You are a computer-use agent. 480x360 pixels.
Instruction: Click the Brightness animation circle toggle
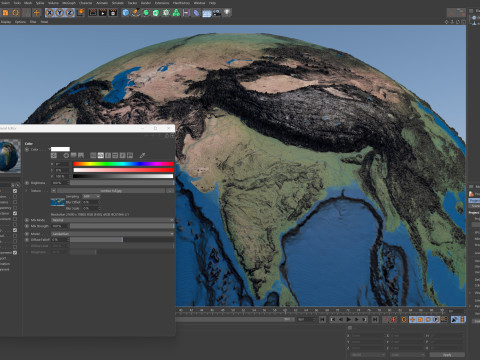[x=27, y=183]
